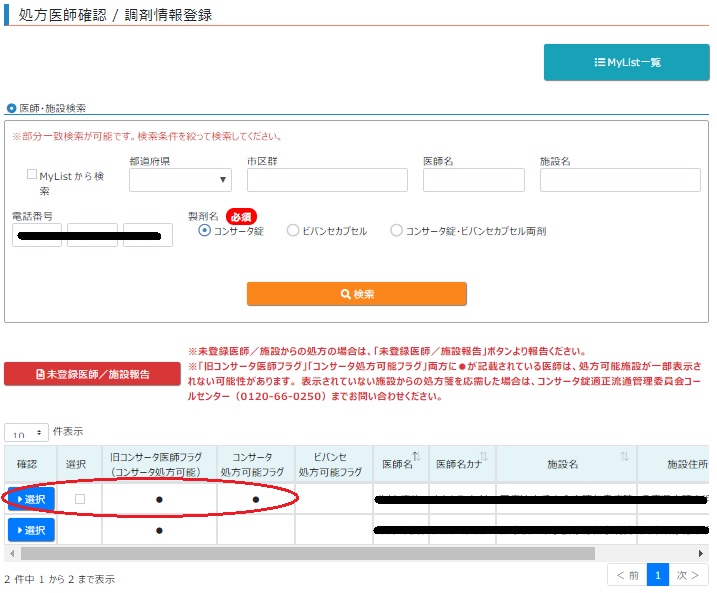Go to 次 next page
This screenshot has width=717, height=593.
tap(689, 575)
